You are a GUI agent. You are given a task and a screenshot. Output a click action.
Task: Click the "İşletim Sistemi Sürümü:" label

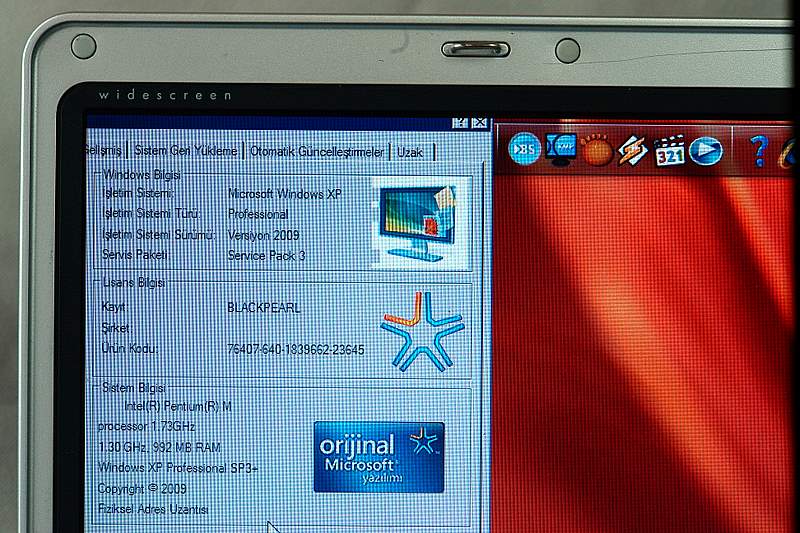click(159, 235)
